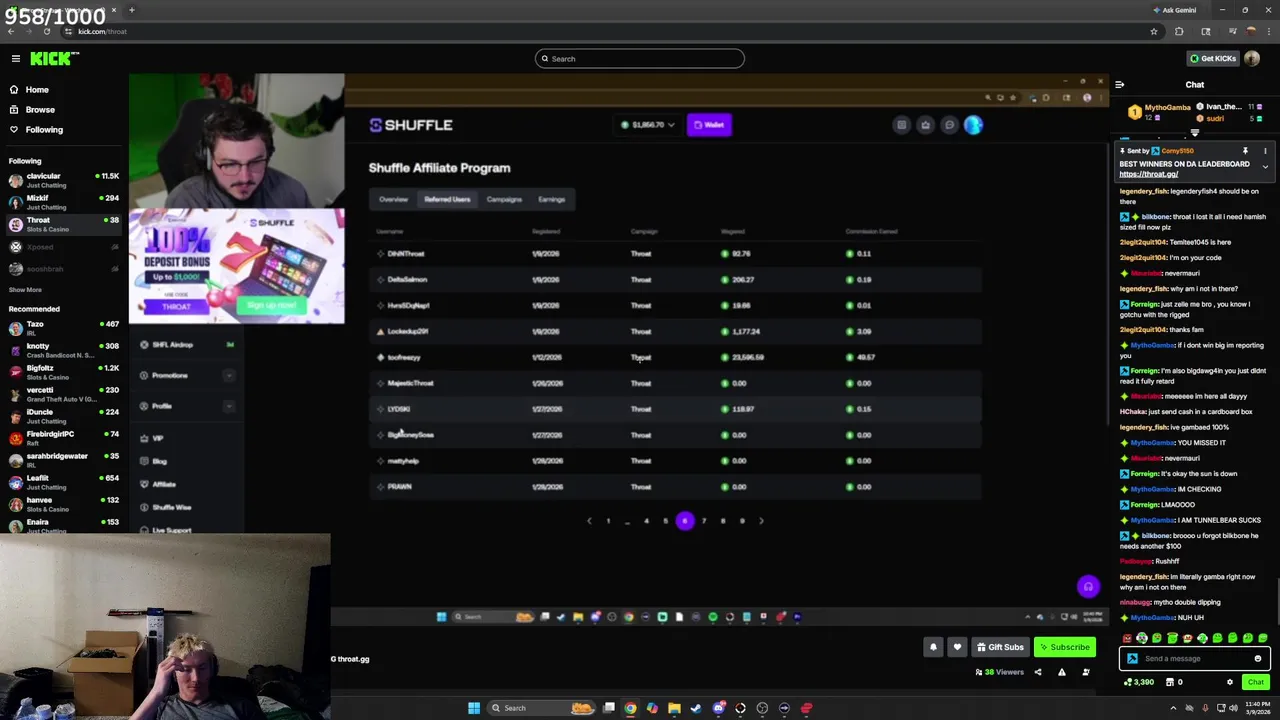Expand Following list with Show More

coord(25,290)
